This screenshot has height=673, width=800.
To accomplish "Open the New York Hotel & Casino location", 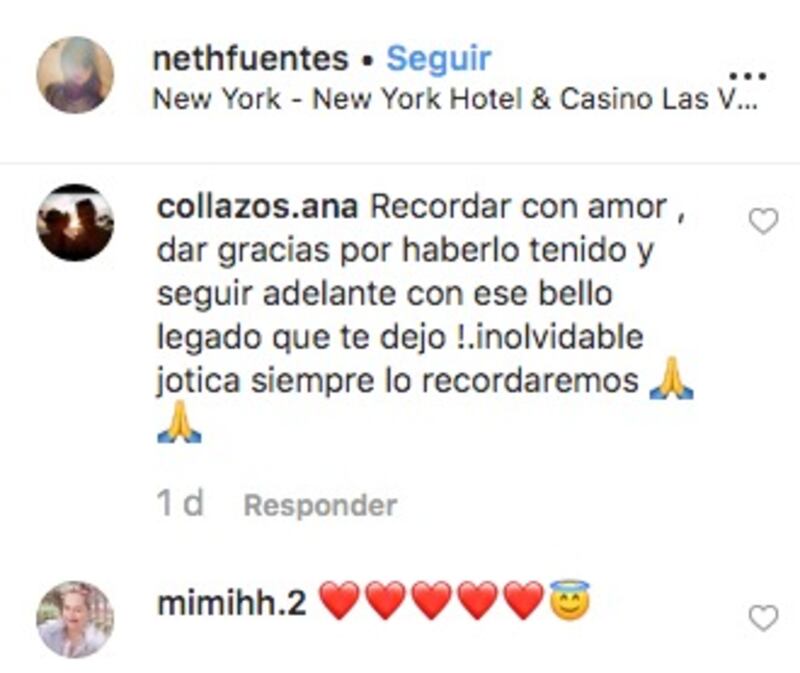I will pos(455,98).
